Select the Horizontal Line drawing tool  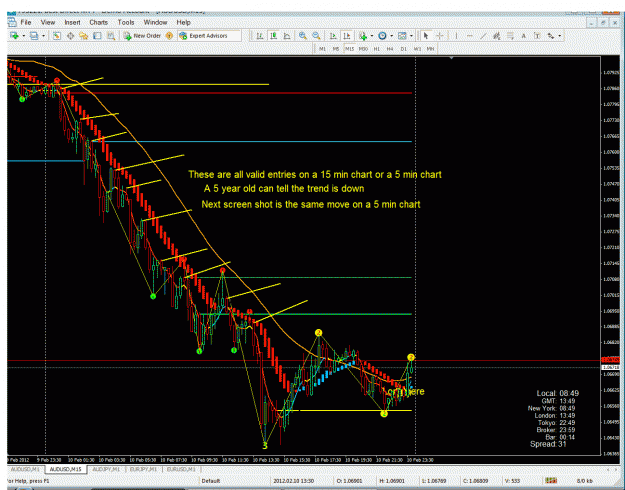coord(470,36)
